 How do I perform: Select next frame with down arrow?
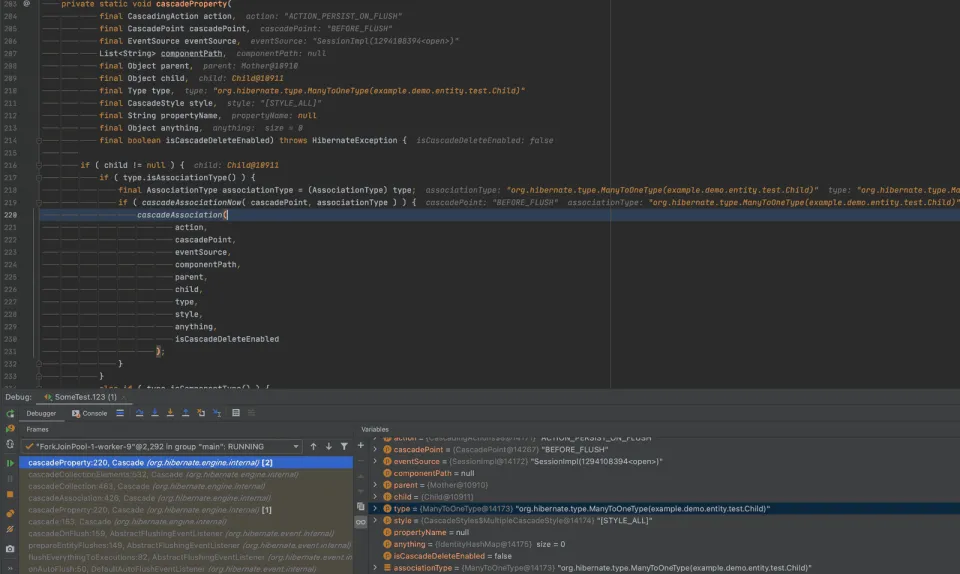point(329,447)
